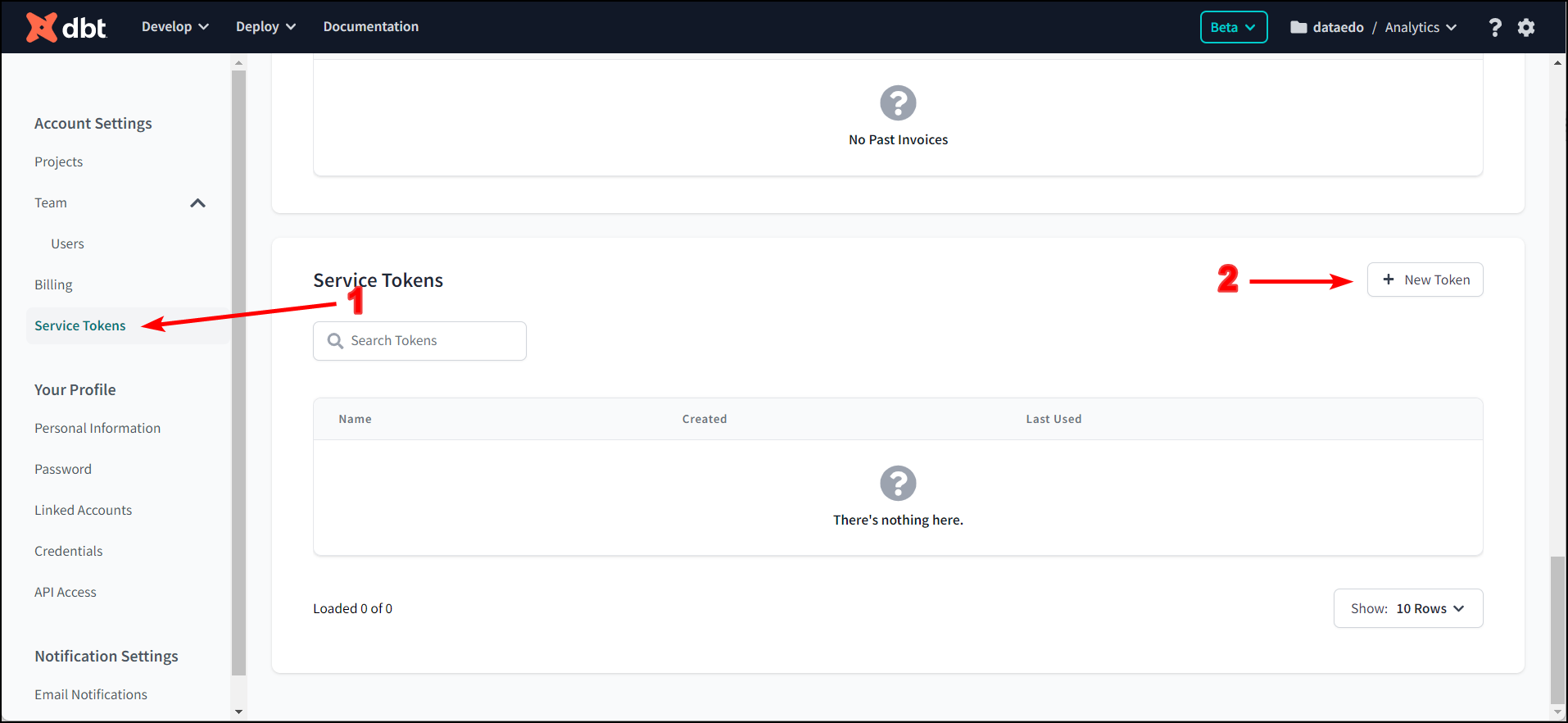Select Service Tokens in sidebar

[x=80, y=325]
